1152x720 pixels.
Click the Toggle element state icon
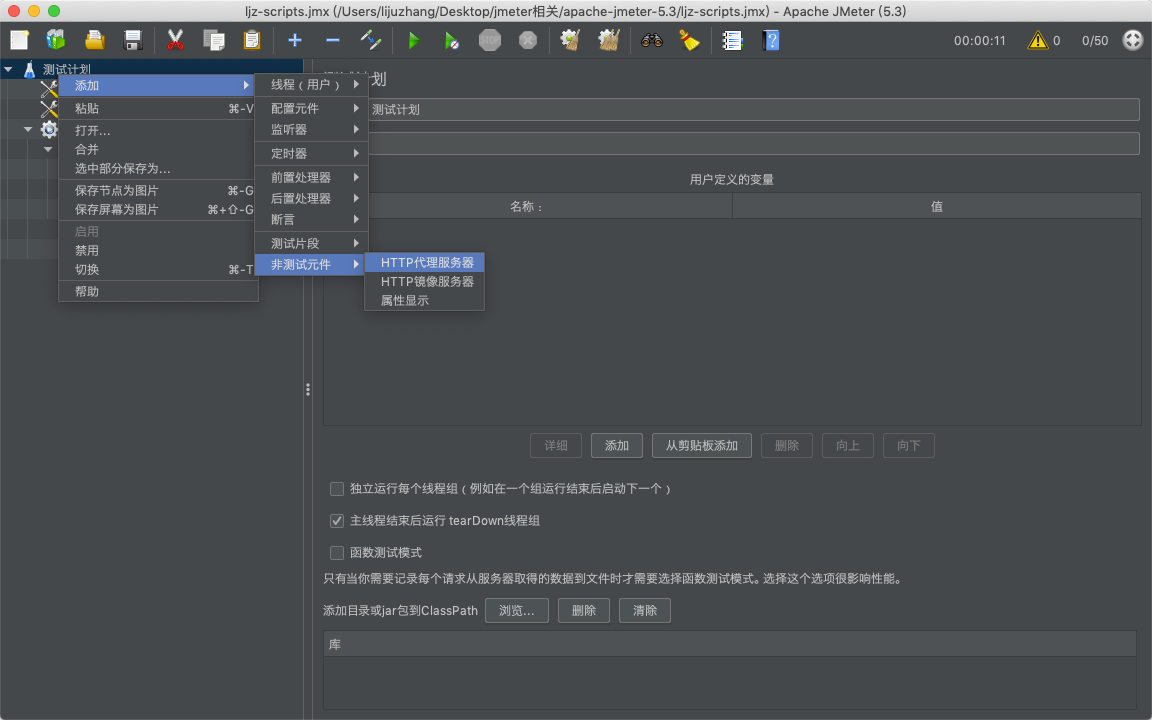371,40
